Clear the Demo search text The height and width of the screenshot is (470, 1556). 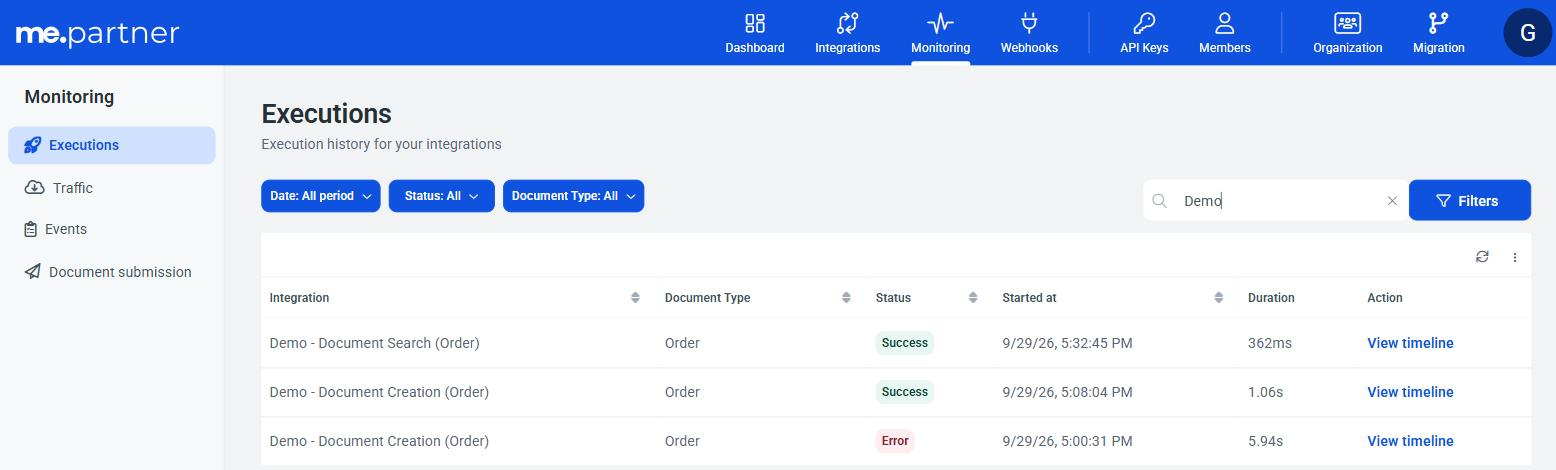pyautogui.click(x=1392, y=201)
